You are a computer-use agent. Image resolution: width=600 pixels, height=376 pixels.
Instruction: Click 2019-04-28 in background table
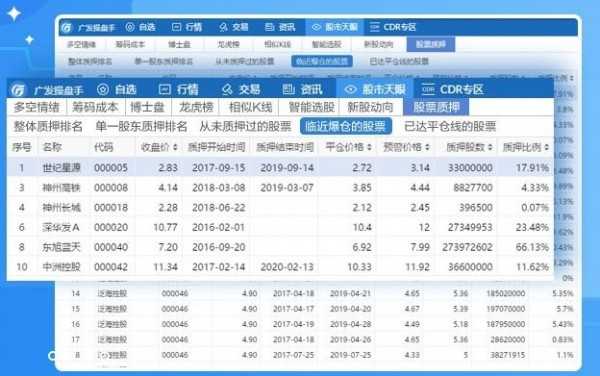350,324
